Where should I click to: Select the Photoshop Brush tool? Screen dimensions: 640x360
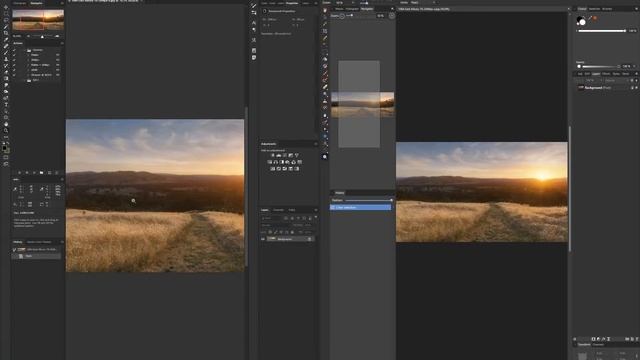pyautogui.click(x=6, y=53)
